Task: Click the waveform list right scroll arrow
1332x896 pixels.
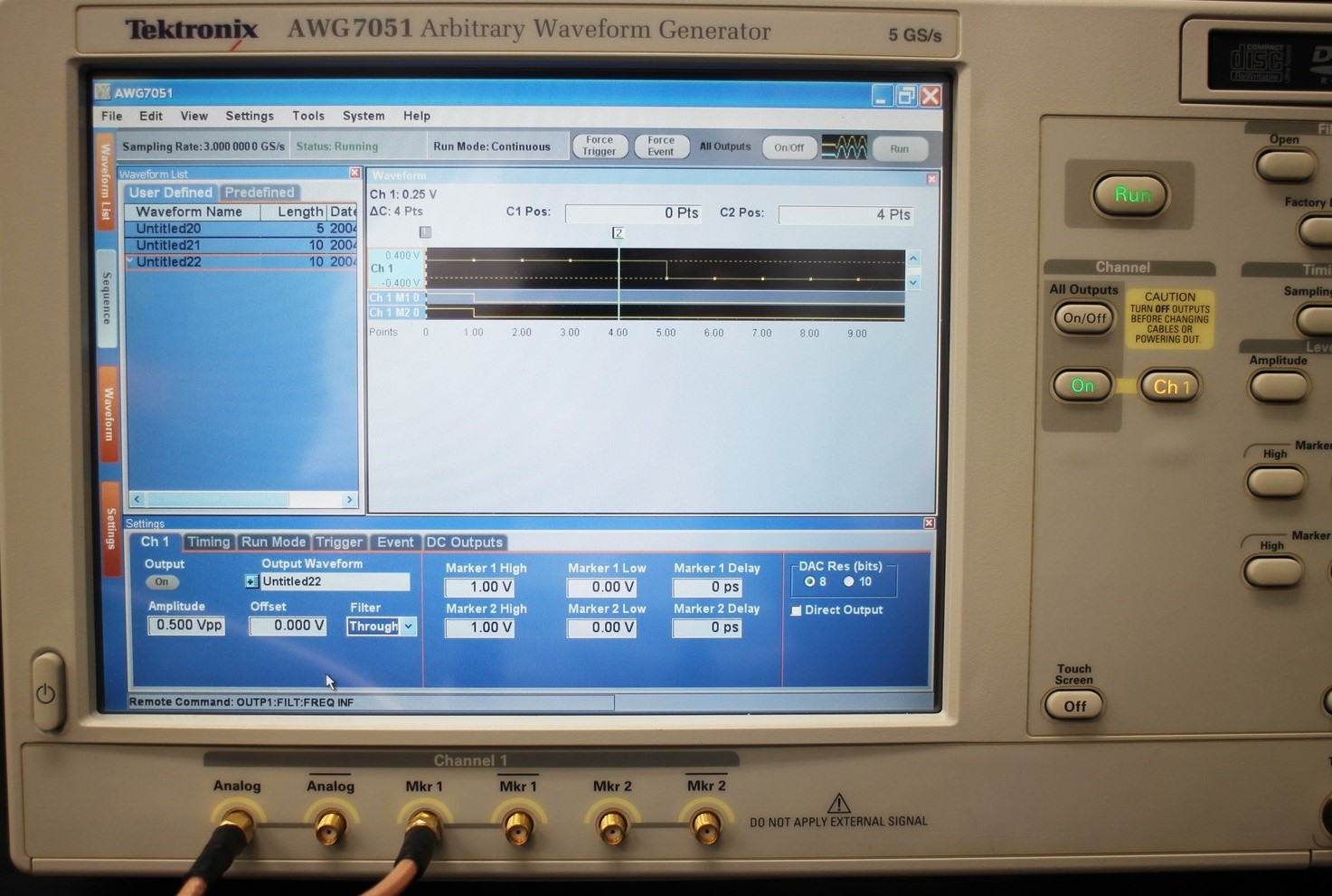Action: coord(350,499)
